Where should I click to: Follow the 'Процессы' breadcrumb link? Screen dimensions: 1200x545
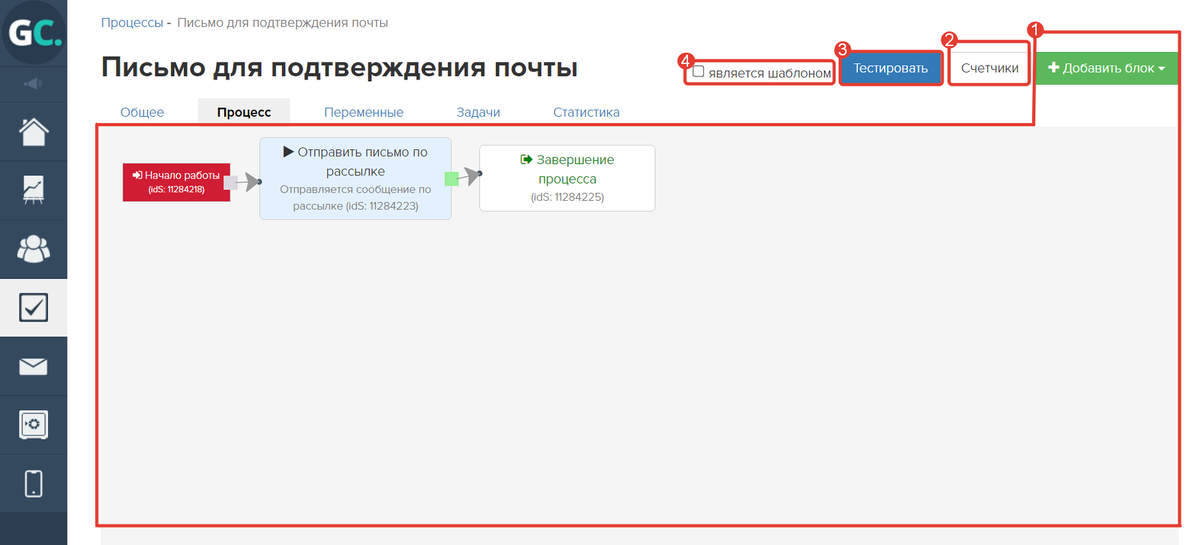coord(132,22)
